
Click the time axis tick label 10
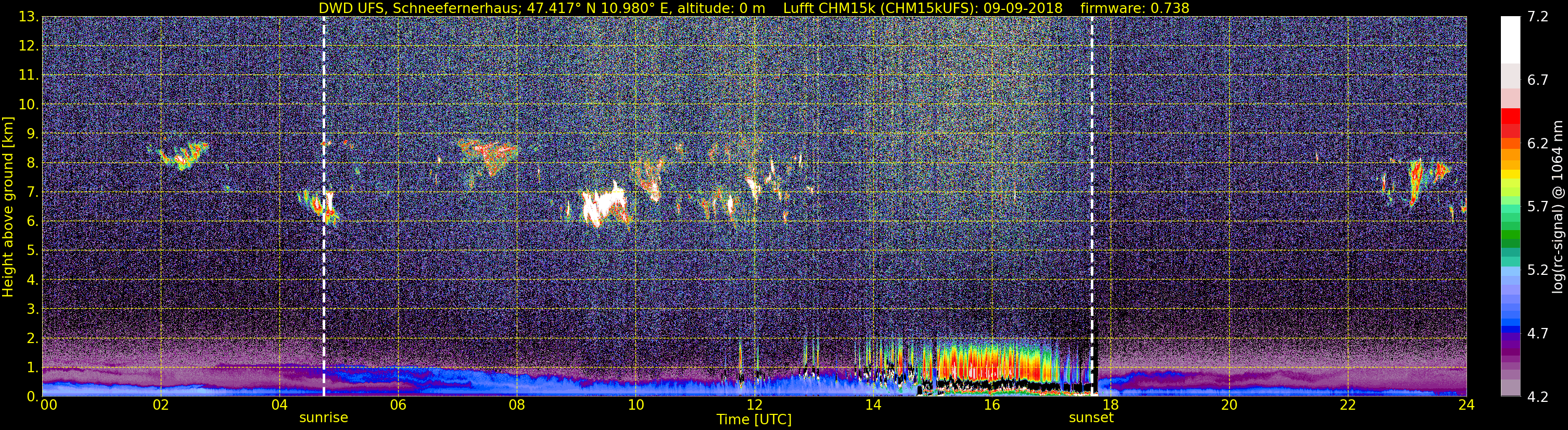click(x=635, y=406)
